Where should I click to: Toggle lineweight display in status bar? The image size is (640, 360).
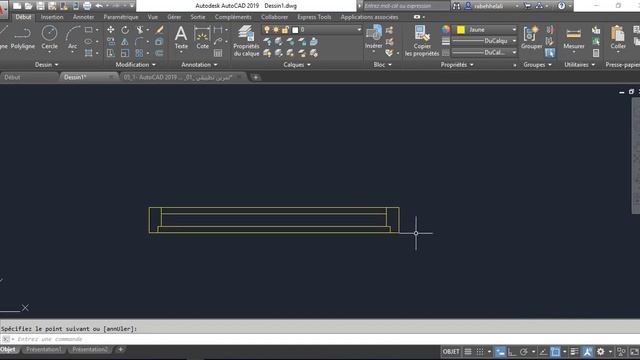pos(574,351)
